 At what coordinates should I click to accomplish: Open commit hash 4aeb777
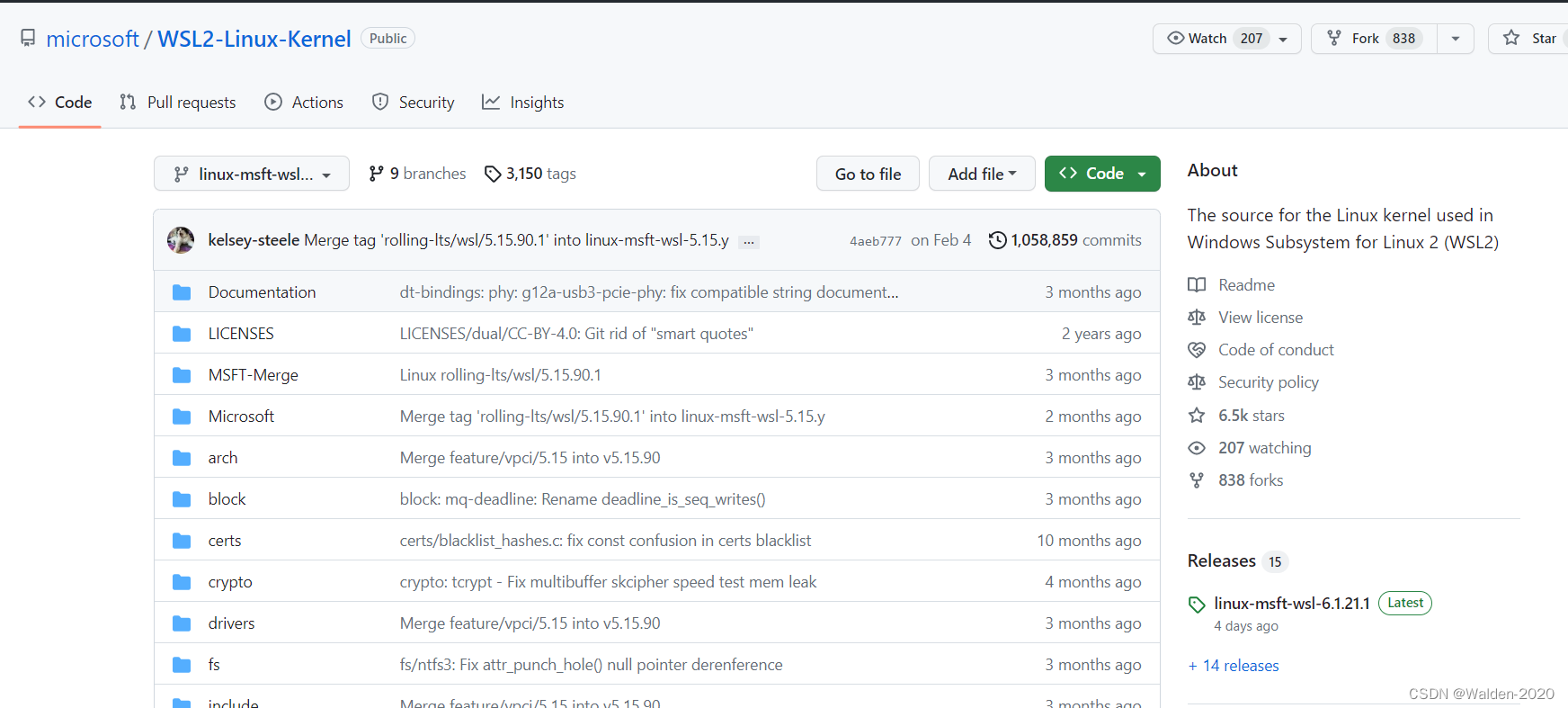(x=876, y=241)
